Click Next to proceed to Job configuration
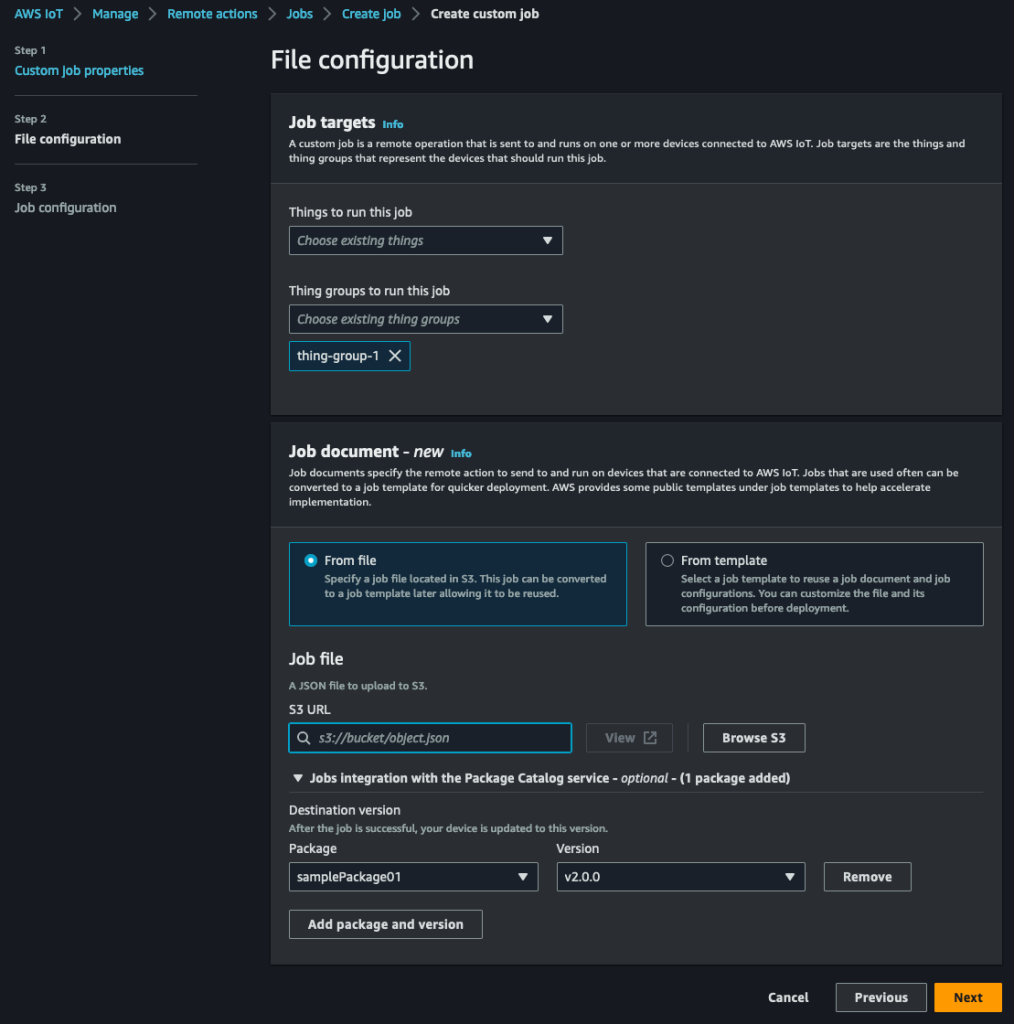The image size is (1014, 1024). [967, 997]
